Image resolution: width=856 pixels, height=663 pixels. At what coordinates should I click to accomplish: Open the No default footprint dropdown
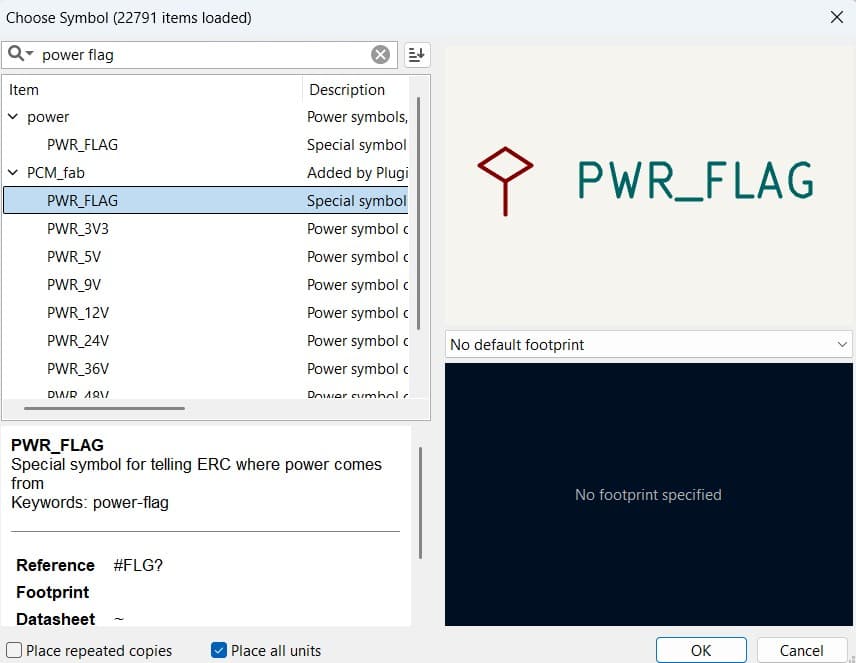click(x=649, y=345)
